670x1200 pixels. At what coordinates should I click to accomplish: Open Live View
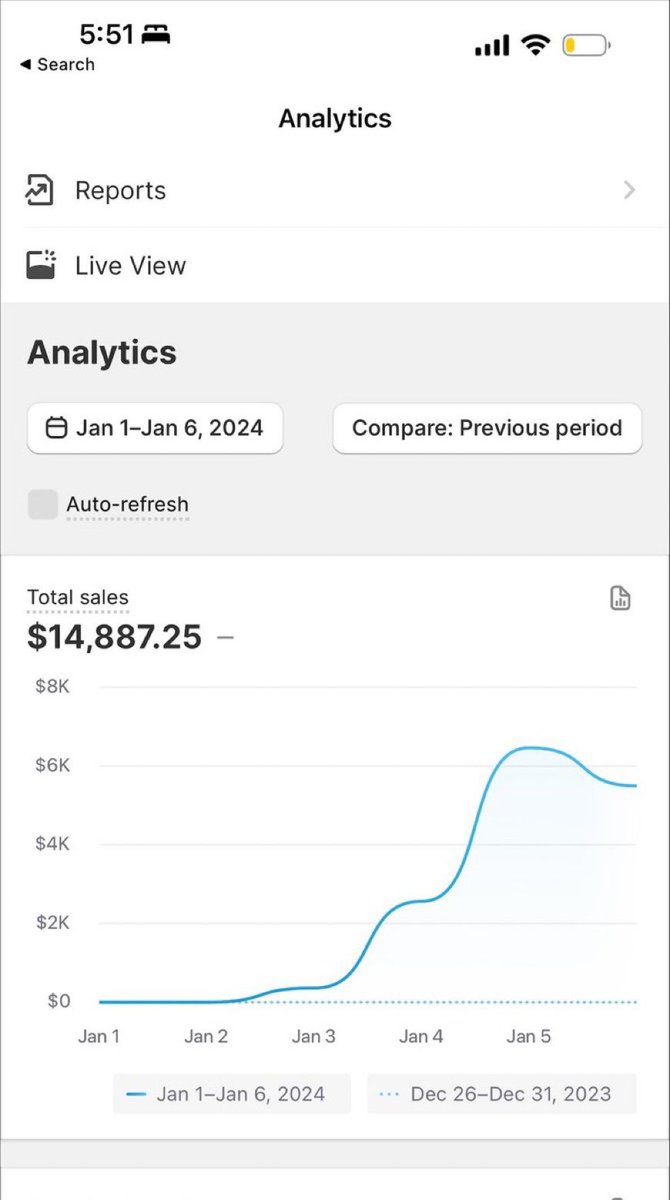point(335,265)
